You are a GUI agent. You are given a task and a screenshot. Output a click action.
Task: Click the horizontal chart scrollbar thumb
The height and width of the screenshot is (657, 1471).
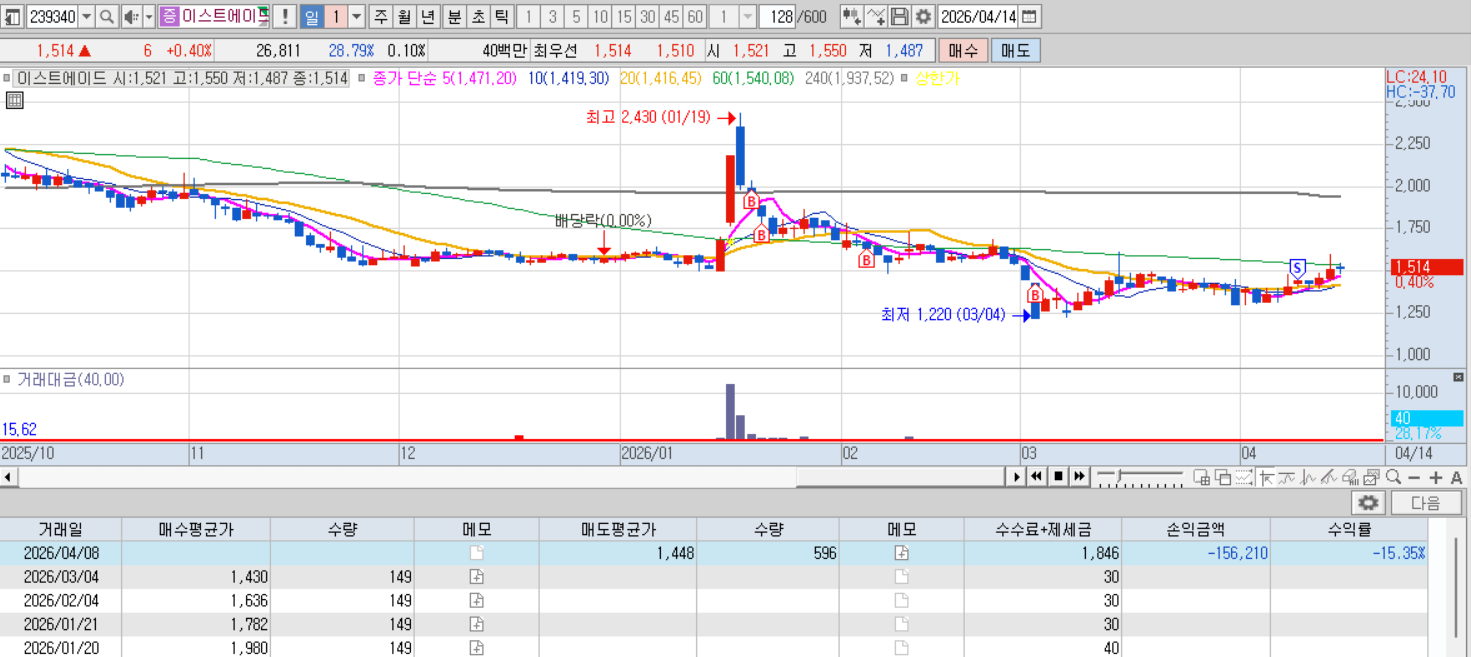(901, 477)
